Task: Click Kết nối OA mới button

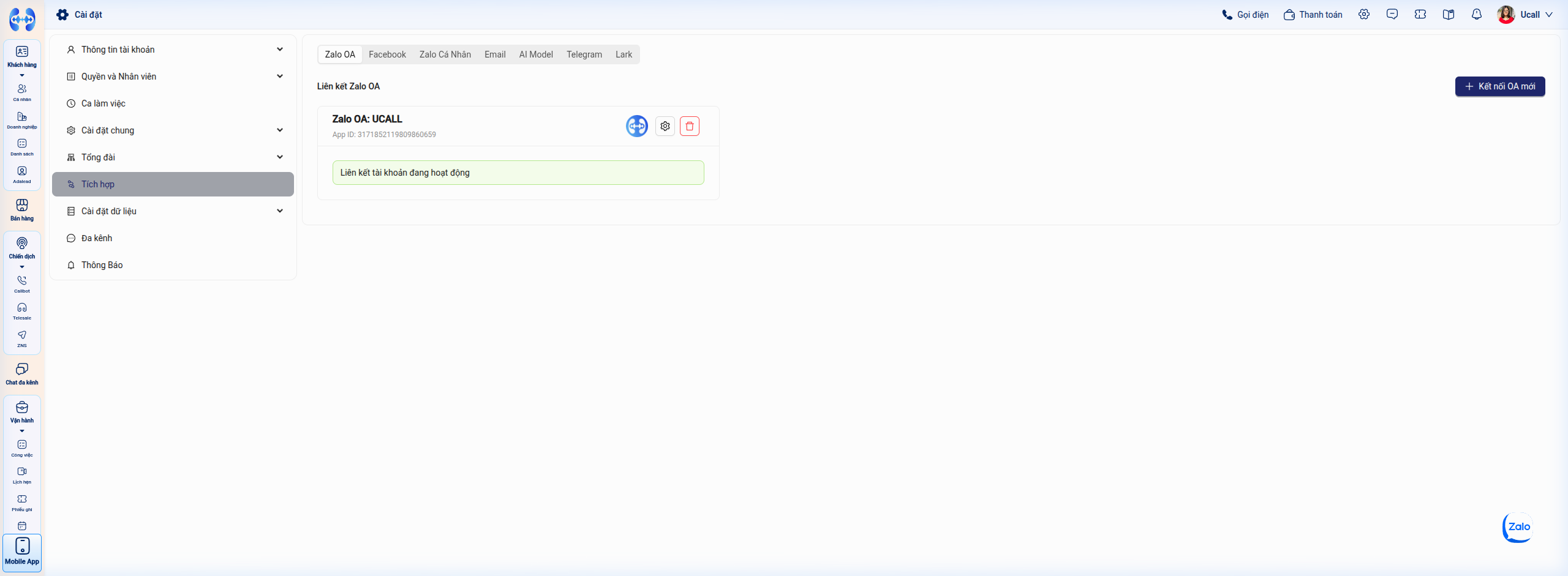Action: pos(1500,86)
